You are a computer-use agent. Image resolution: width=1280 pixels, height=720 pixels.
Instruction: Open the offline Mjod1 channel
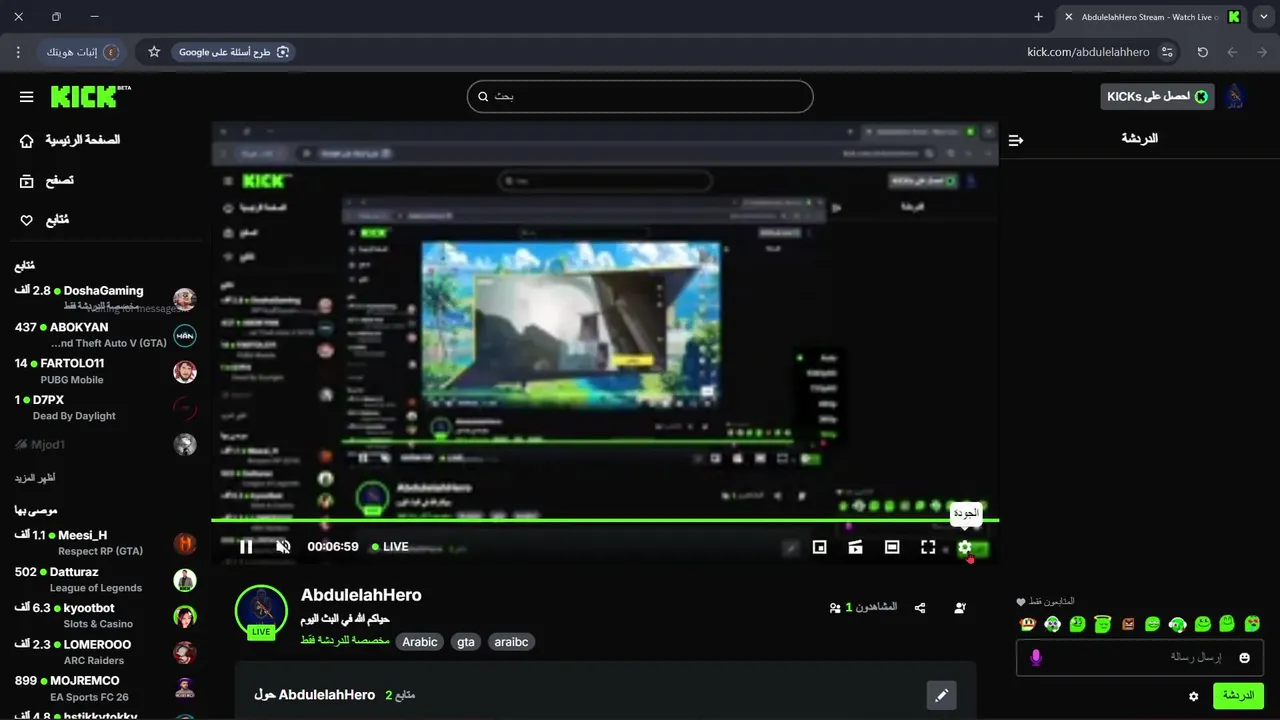(x=105, y=444)
